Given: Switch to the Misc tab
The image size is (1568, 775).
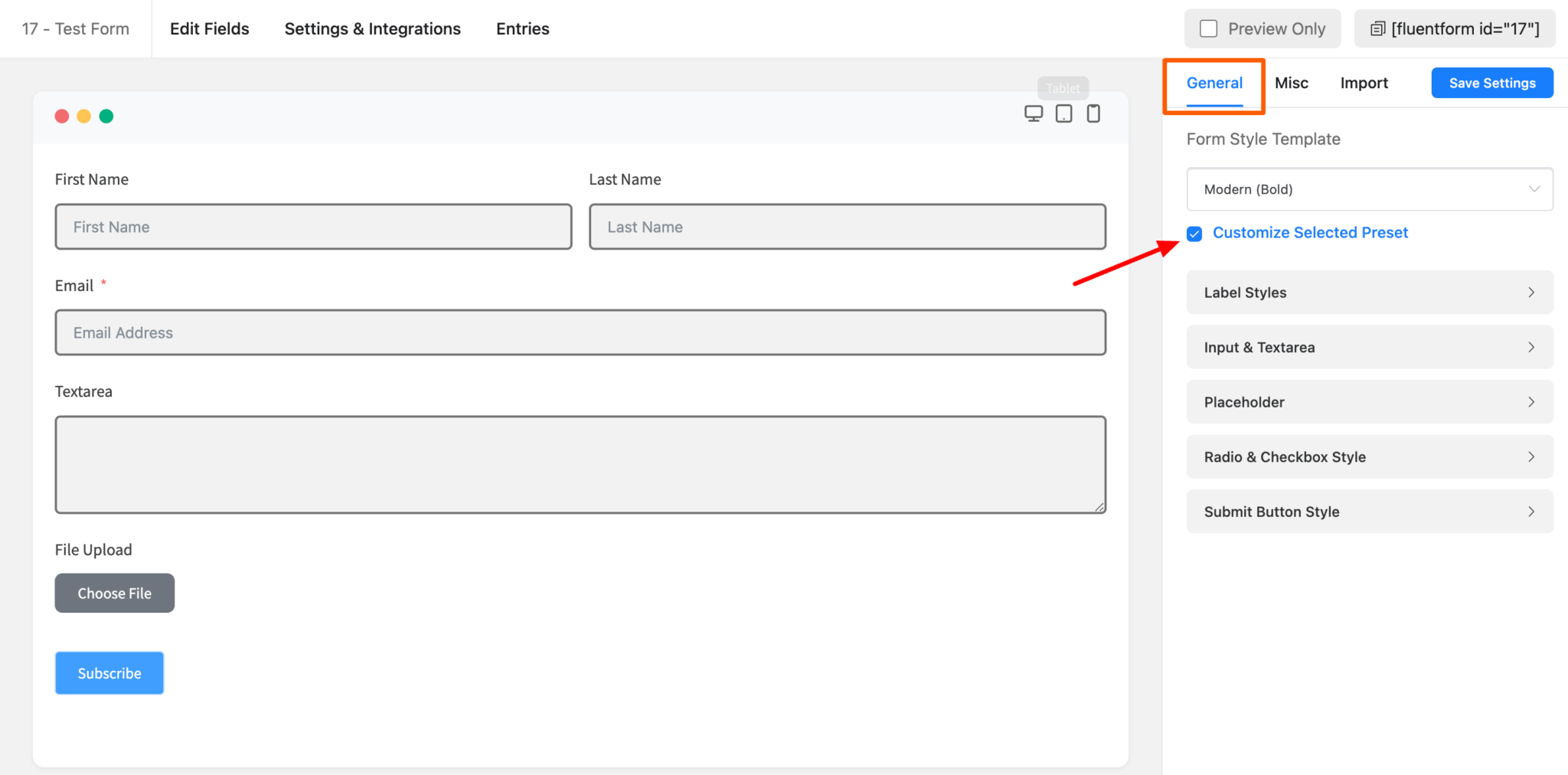Looking at the screenshot, I should tap(1292, 83).
